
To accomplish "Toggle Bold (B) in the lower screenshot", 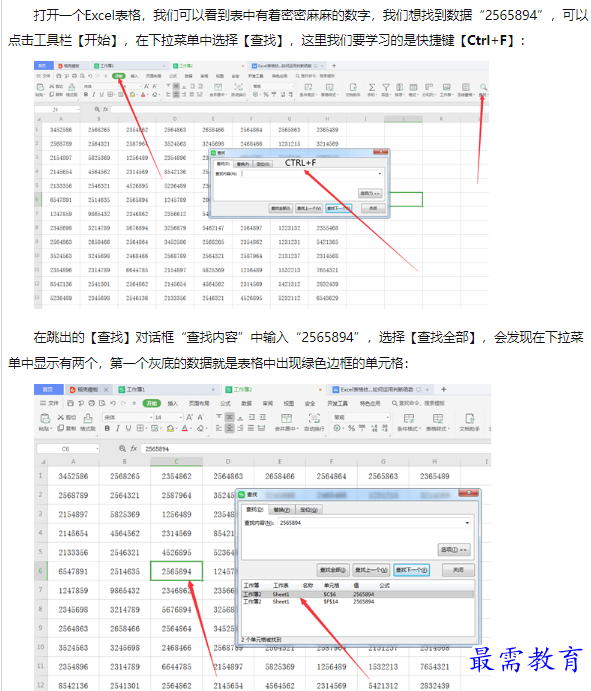I will point(107,428).
